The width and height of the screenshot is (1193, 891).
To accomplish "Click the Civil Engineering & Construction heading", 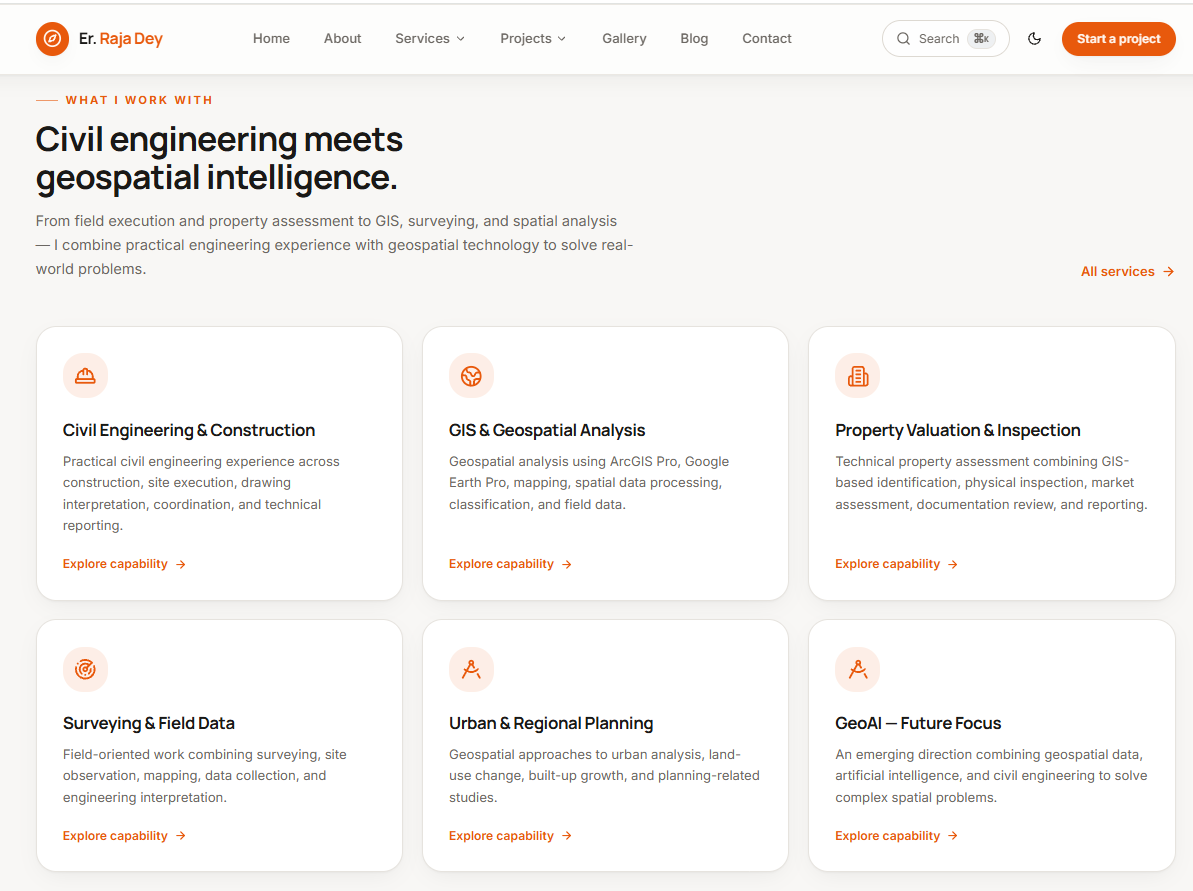I will click(x=189, y=431).
